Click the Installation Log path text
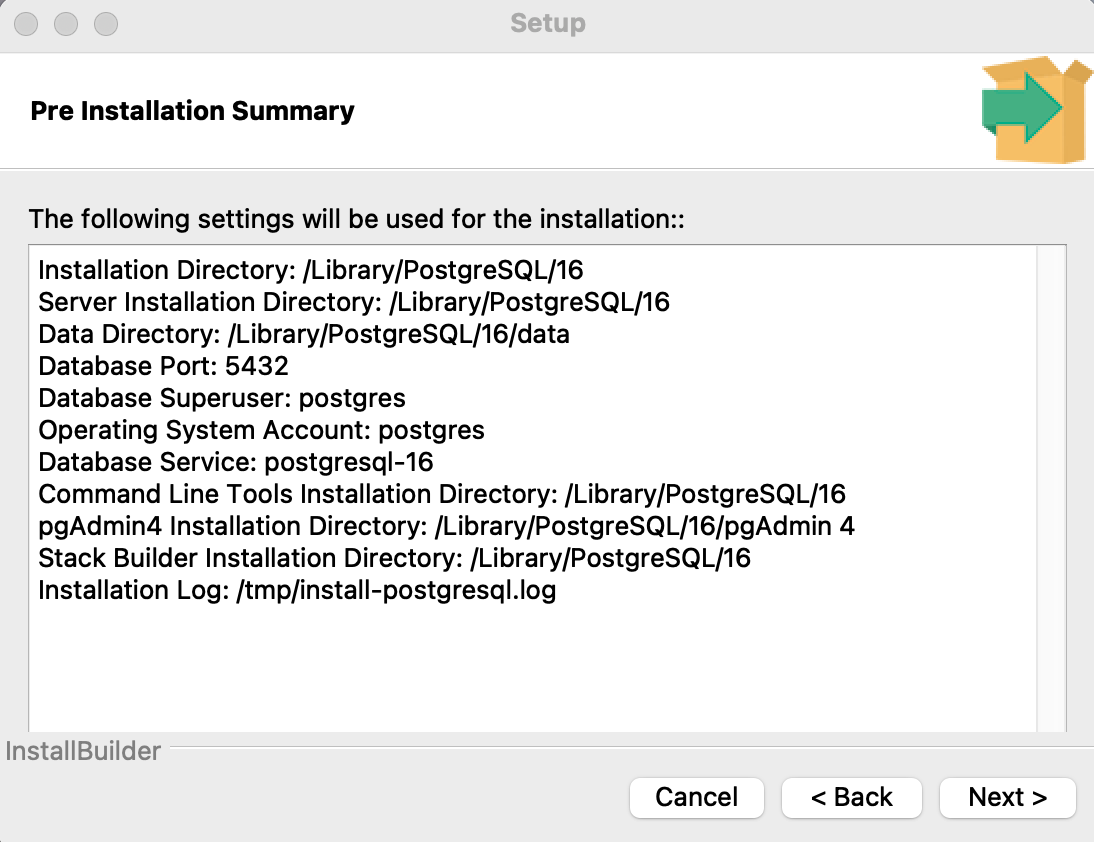The height and width of the screenshot is (842, 1094). tap(295, 590)
